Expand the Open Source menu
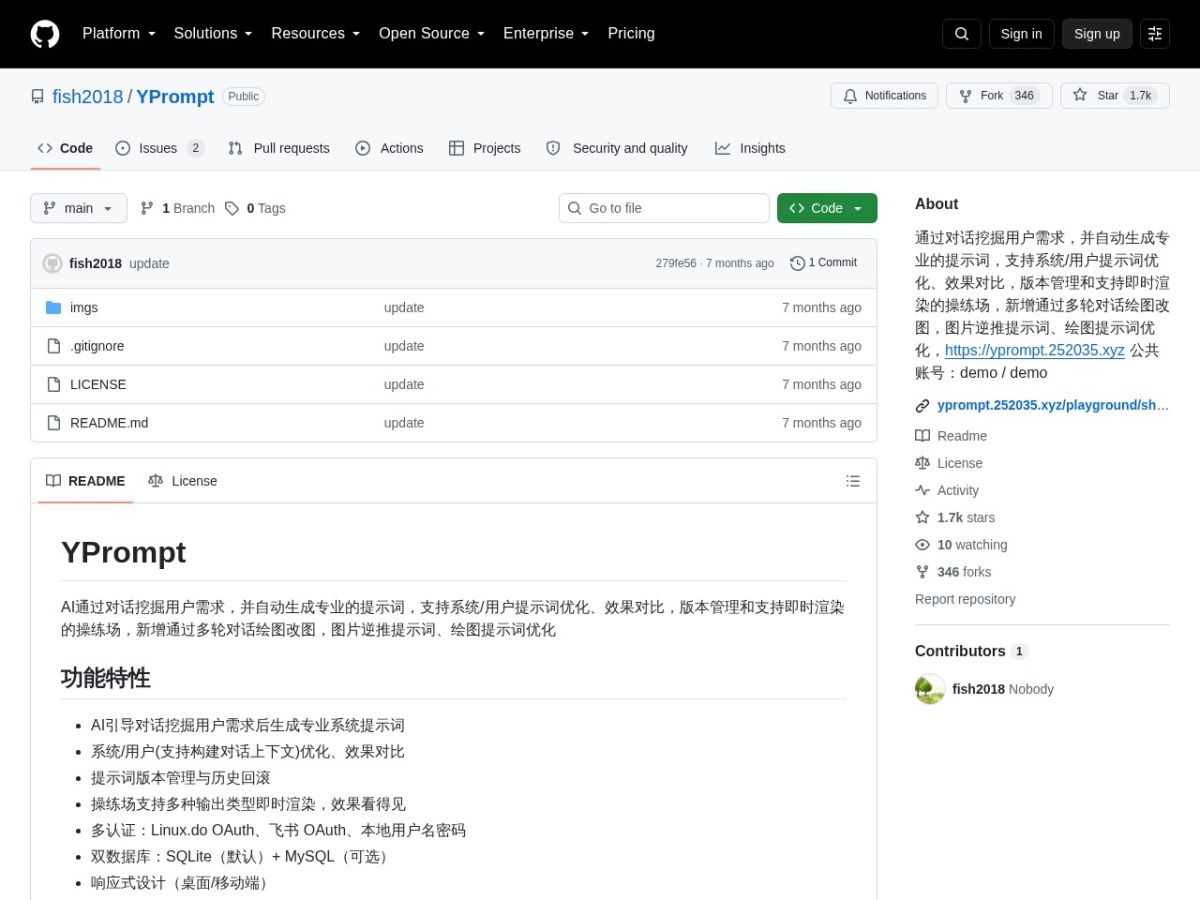The width and height of the screenshot is (1200, 900). pyautogui.click(x=431, y=34)
